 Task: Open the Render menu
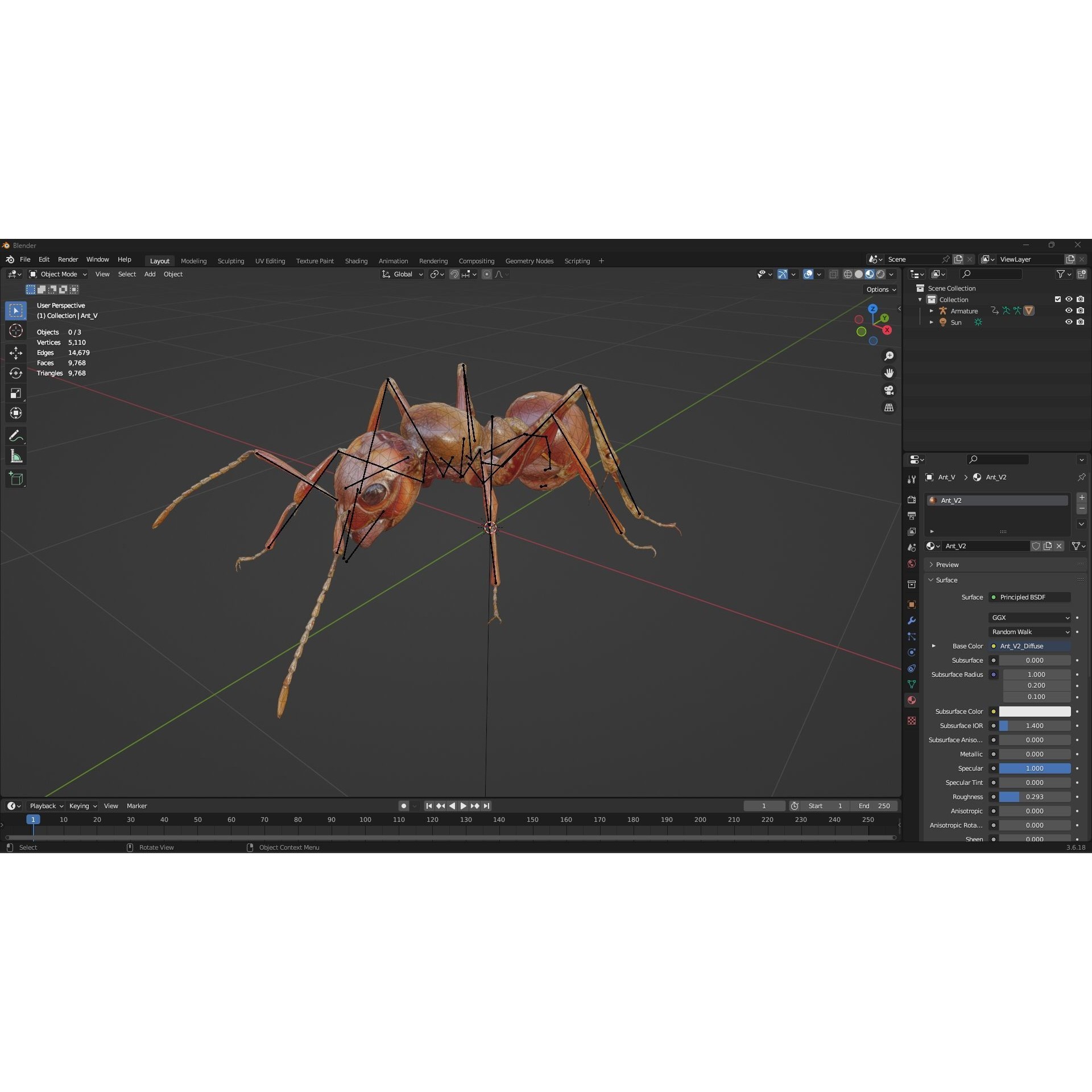tap(68, 259)
